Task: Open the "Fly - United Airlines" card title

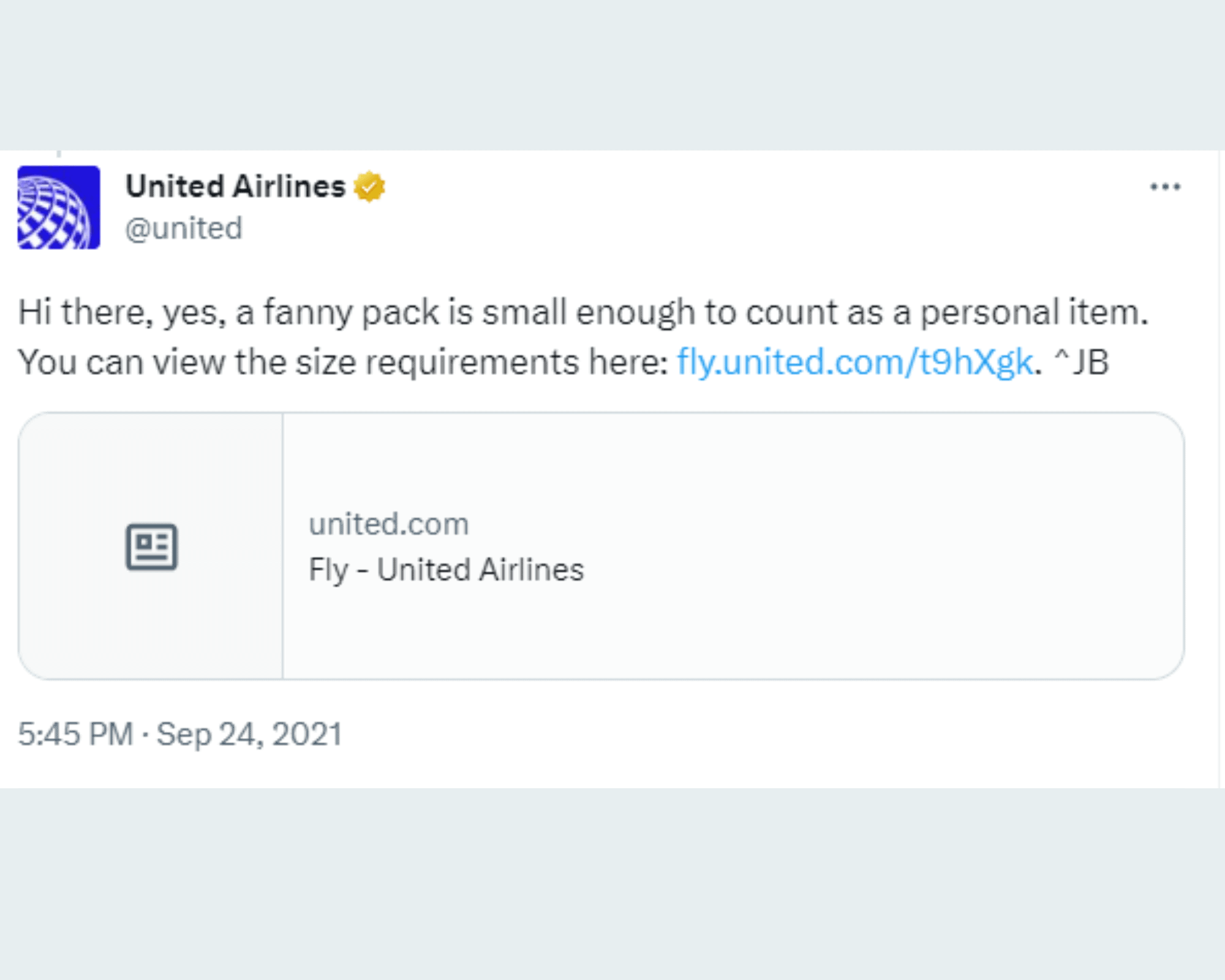Action: tap(446, 570)
